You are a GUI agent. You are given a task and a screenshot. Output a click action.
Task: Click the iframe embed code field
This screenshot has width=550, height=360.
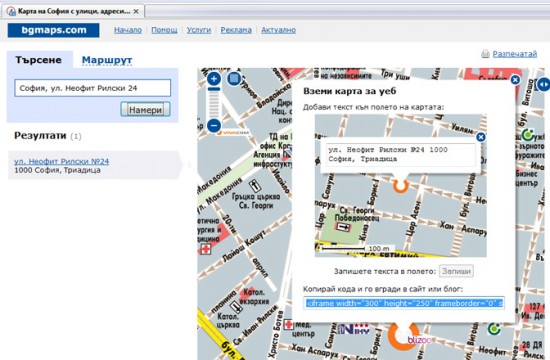point(404,303)
